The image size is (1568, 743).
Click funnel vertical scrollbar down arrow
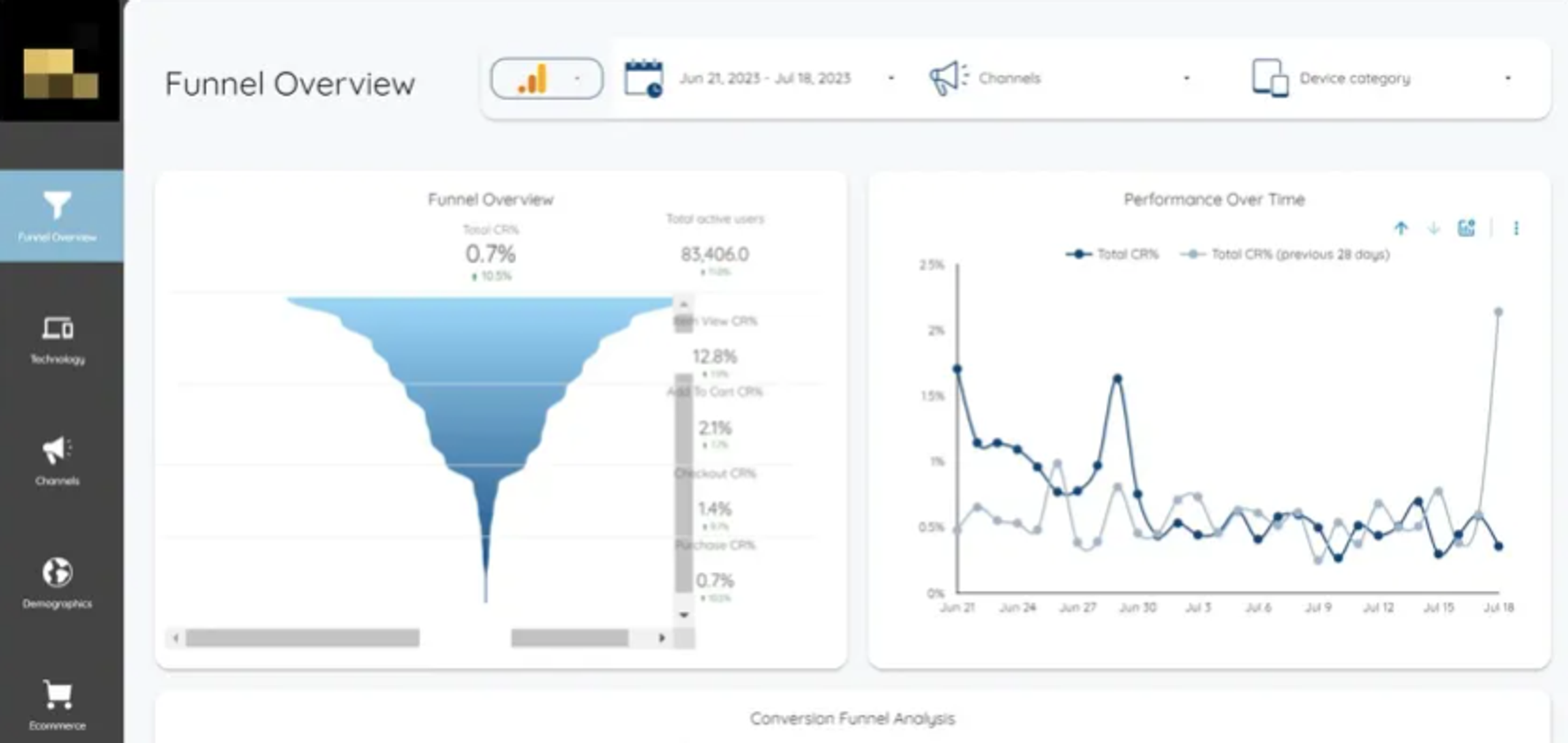coord(684,614)
